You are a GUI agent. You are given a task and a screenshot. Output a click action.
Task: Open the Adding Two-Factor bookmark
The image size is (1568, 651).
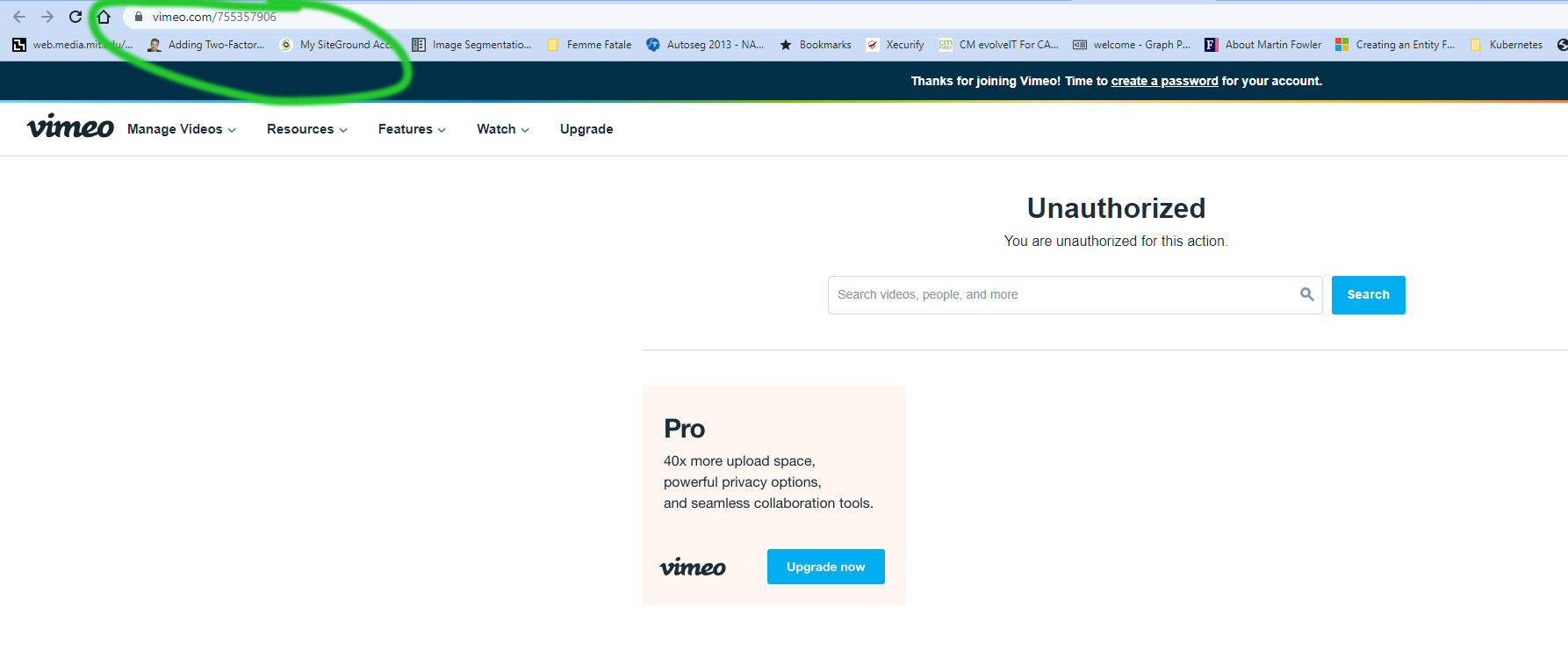tap(206, 45)
